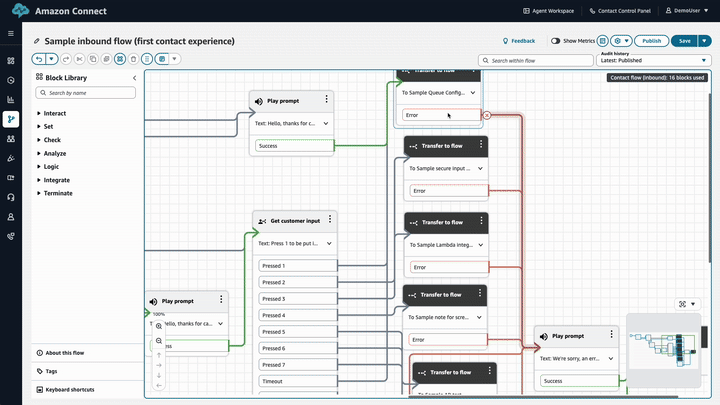Open the DemoUser account menu
The image size is (720, 405).
pos(689,11)
